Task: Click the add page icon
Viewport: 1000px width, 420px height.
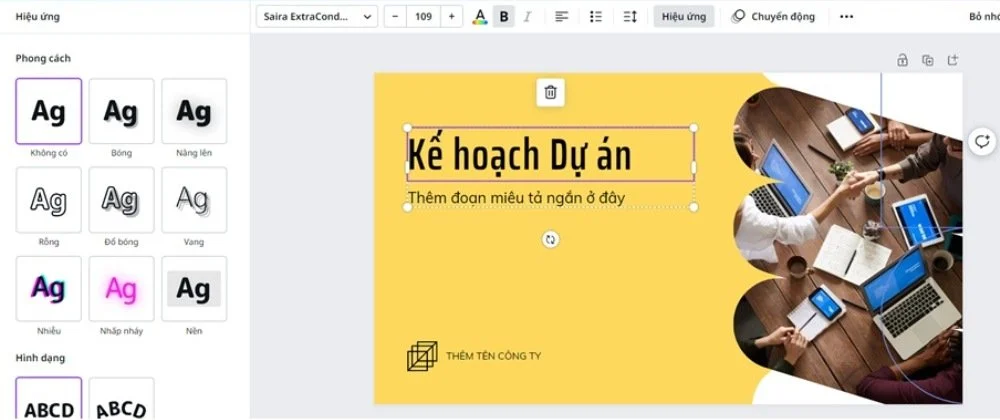Action: click(x=953, y=61)
